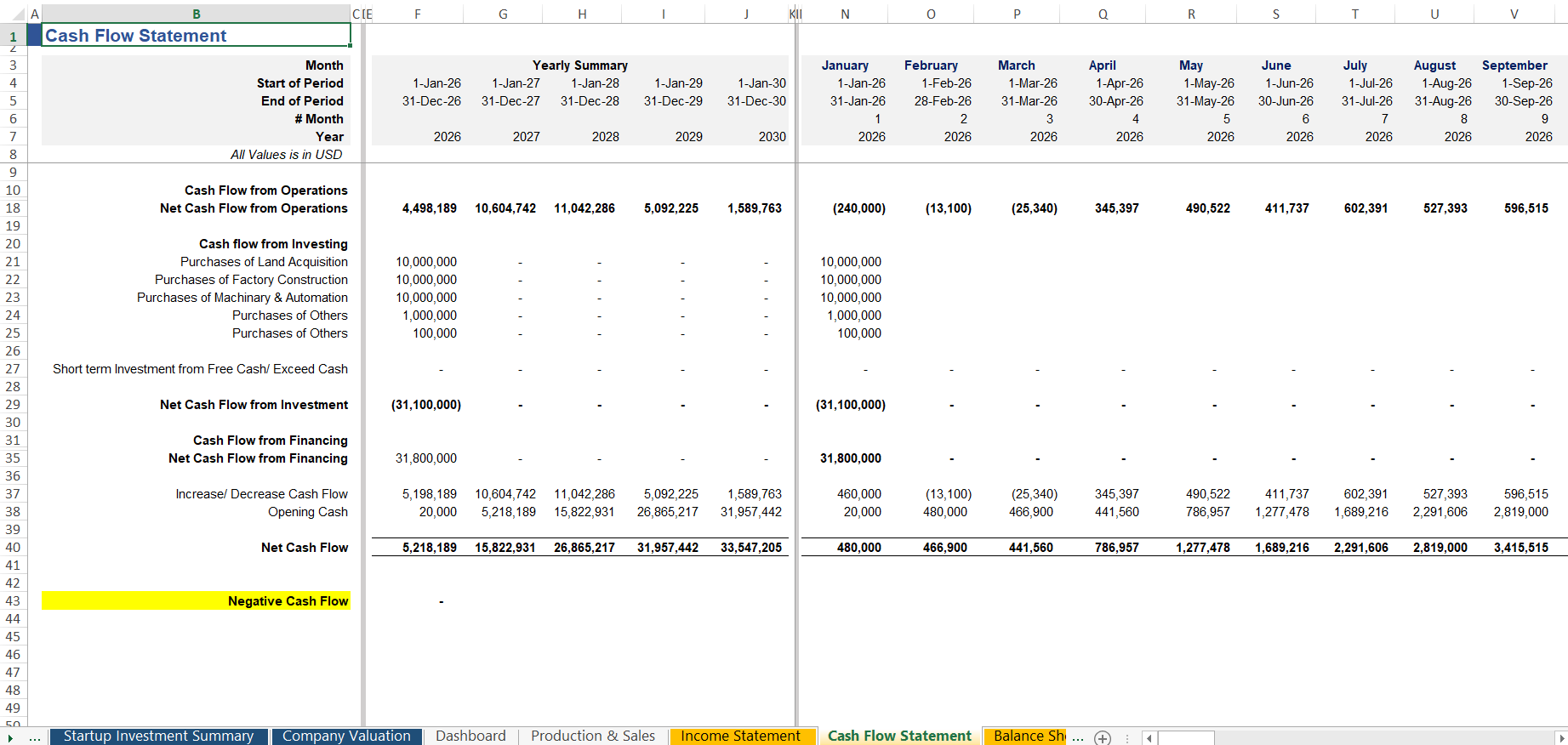Open the Startup Investment Summary tab
Image resolution: width=1568 pixels, height=745 pixels.
tap(158, 736)
